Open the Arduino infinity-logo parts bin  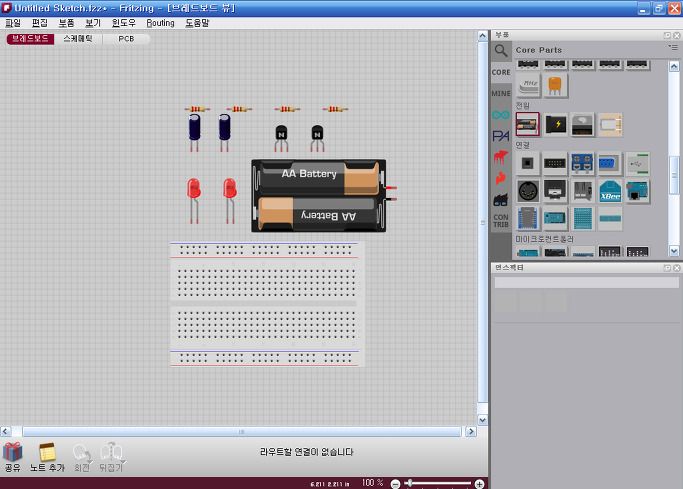point(501,115)
